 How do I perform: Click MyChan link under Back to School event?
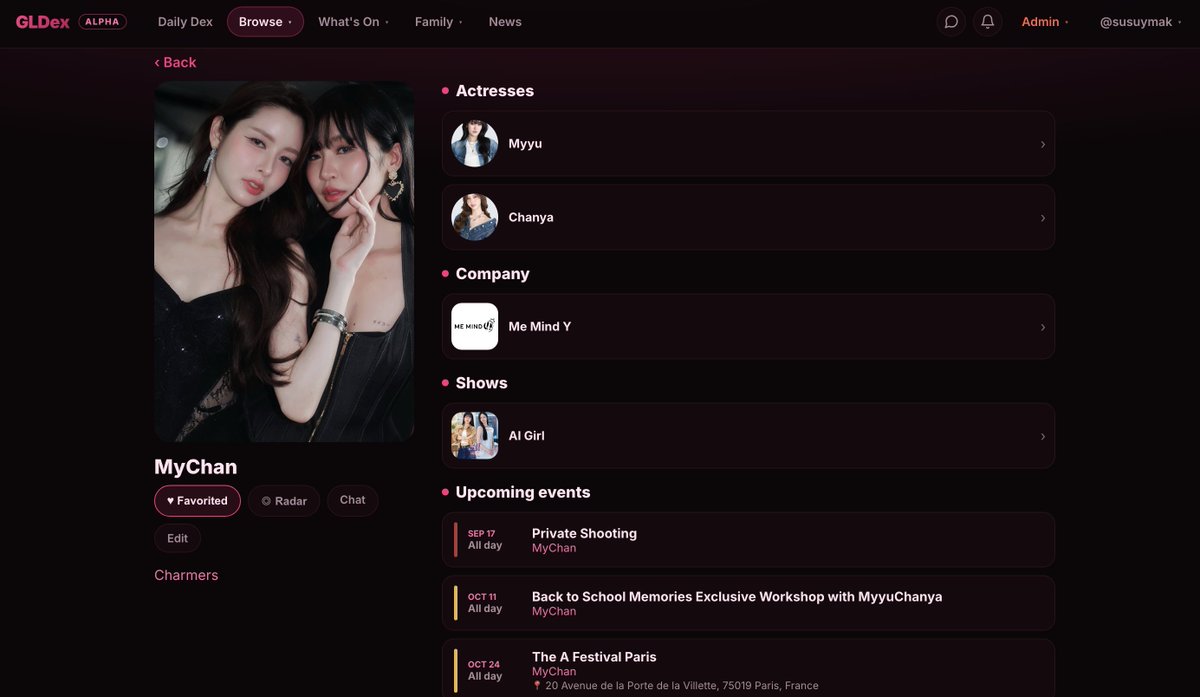[554, 611]
